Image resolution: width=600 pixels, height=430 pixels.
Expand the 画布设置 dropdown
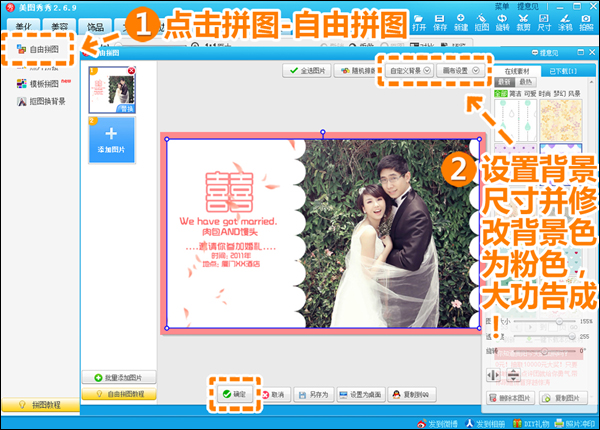coord(461,71)
